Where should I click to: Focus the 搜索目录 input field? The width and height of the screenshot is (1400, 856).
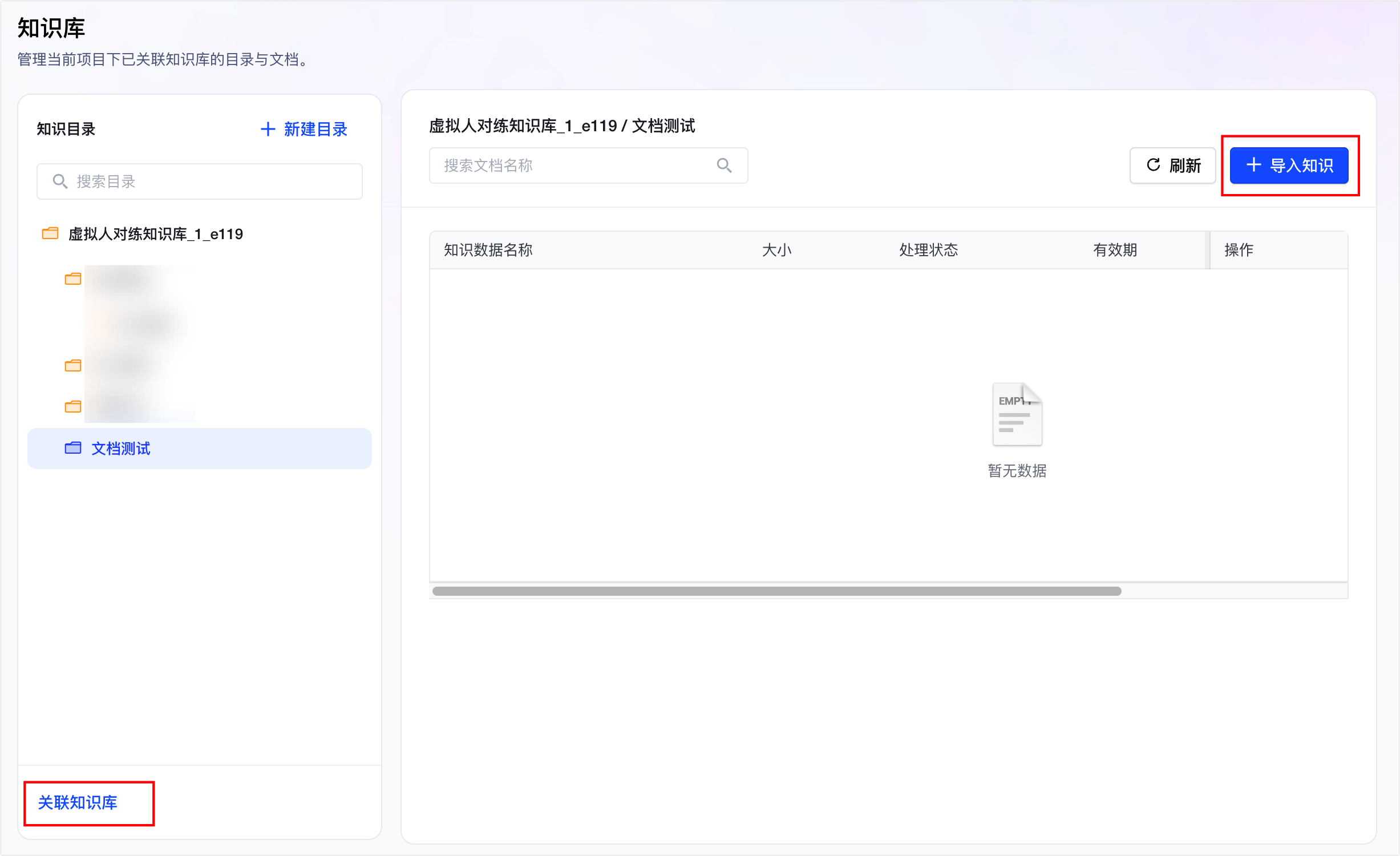click(x=200, y=181)
